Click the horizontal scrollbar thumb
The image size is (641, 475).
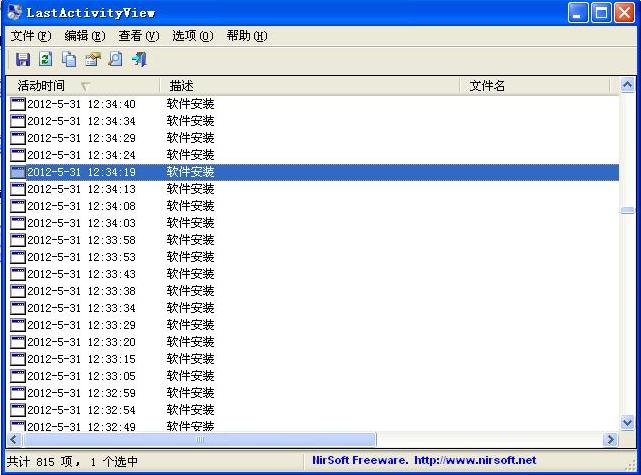[199, 439]
